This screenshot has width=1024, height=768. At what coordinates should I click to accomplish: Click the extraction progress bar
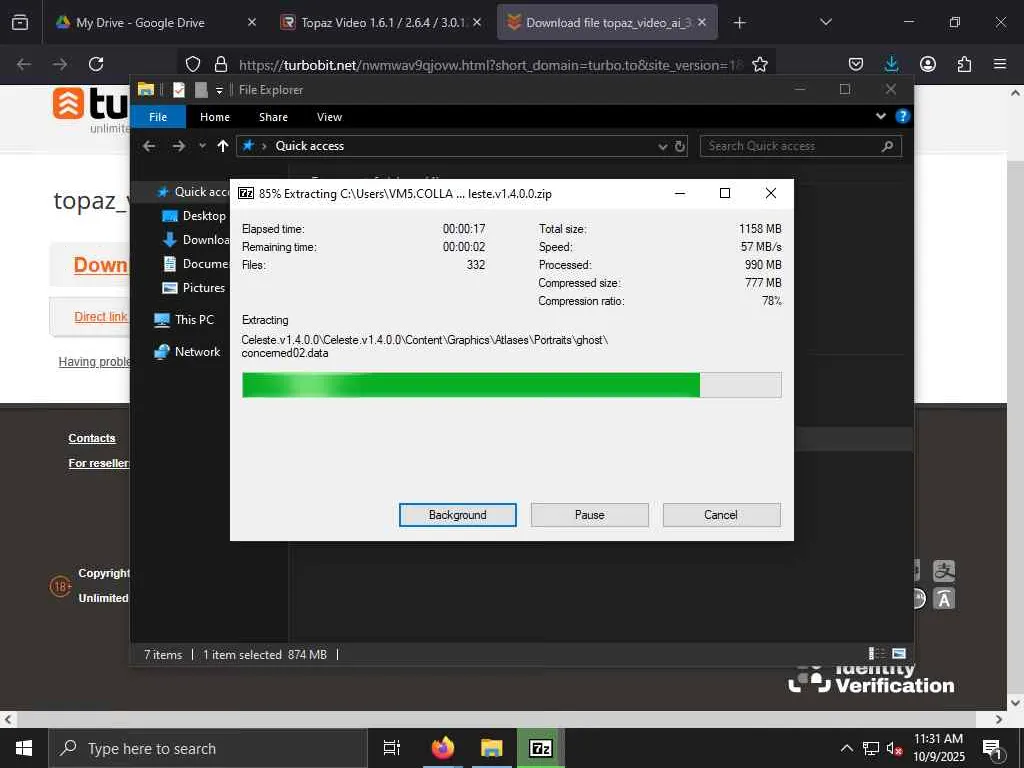coord(511,385)
